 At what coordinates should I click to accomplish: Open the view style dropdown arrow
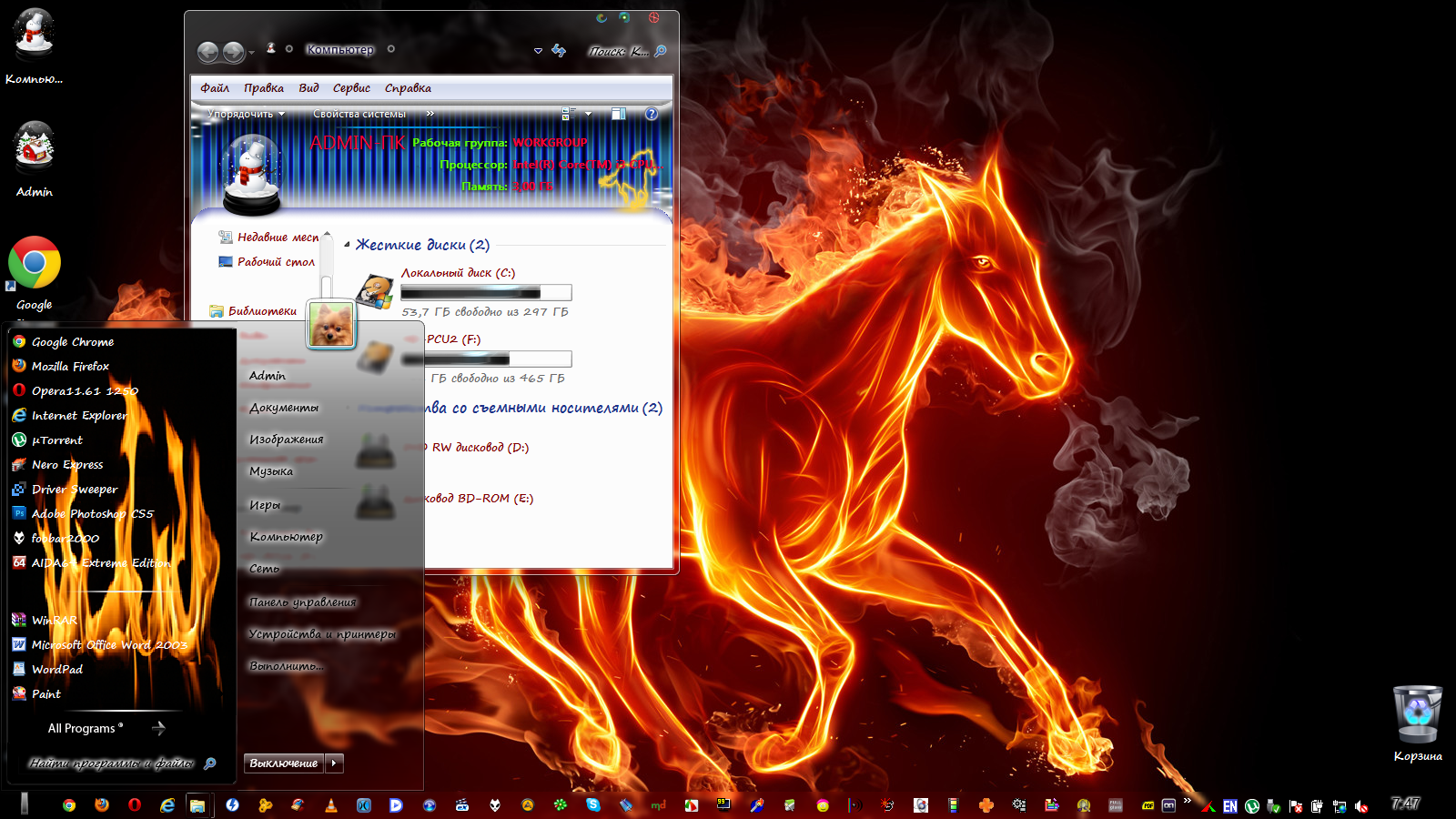point(589,114)
